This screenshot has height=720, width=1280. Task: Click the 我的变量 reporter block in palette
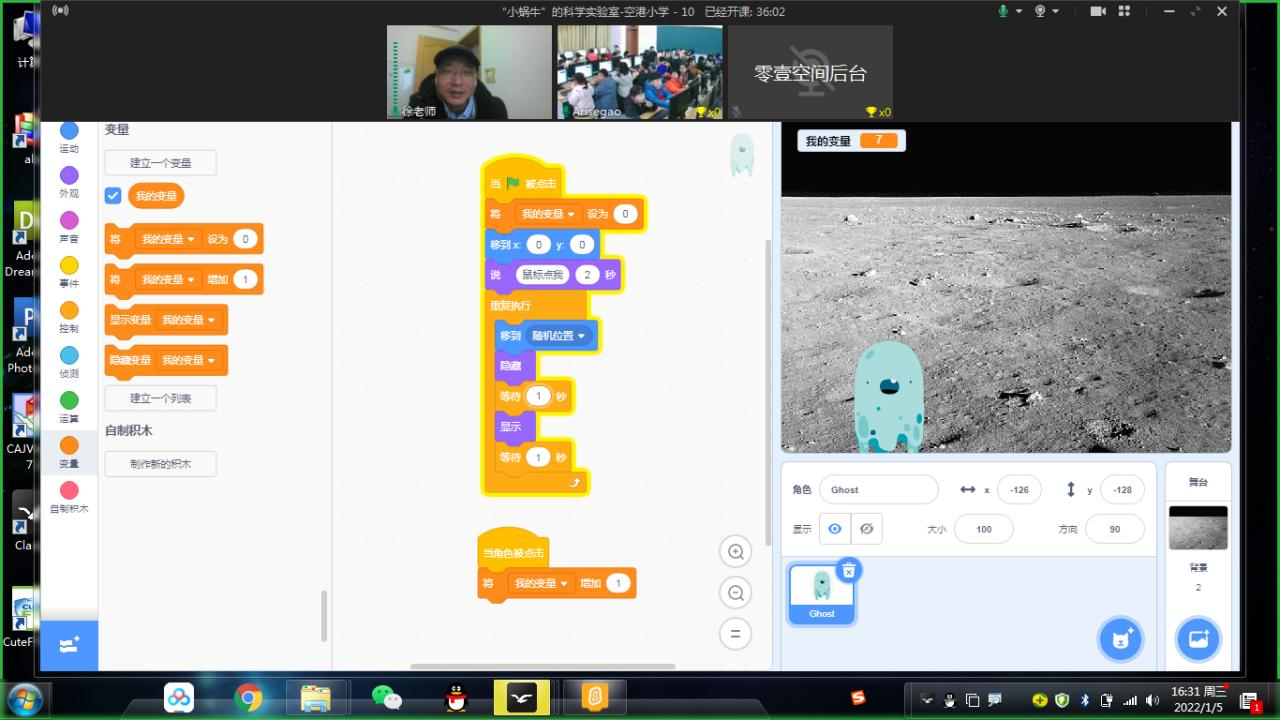[x=156, y=196]
